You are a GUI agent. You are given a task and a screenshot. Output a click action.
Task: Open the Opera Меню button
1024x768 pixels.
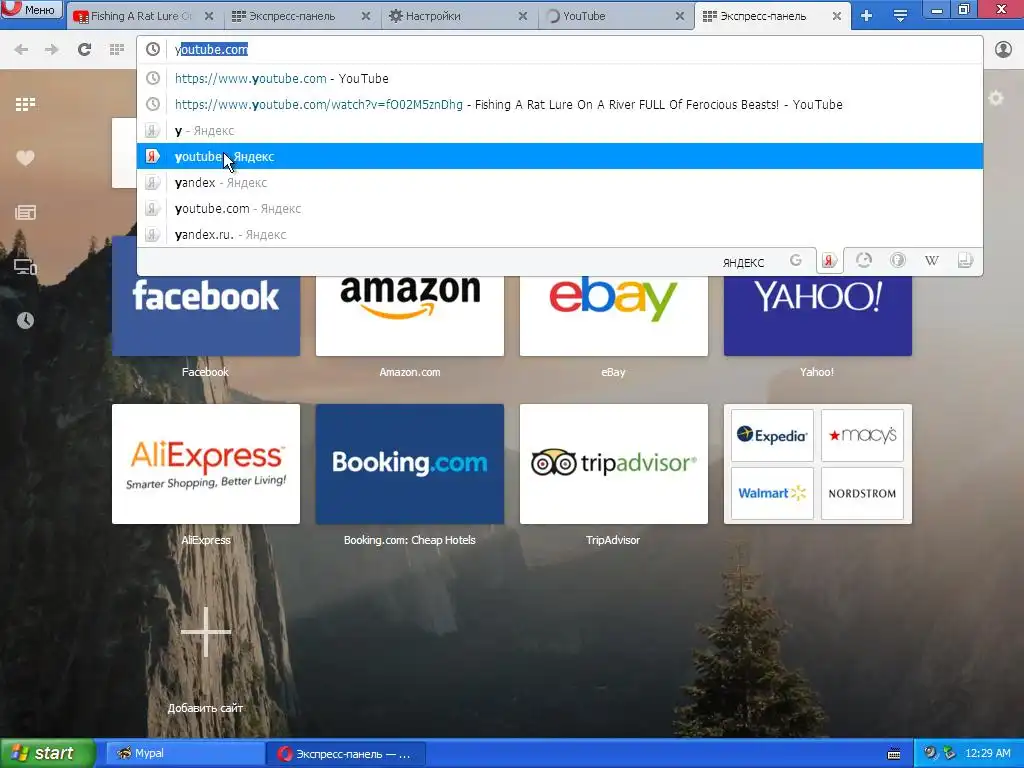point(31,10)
